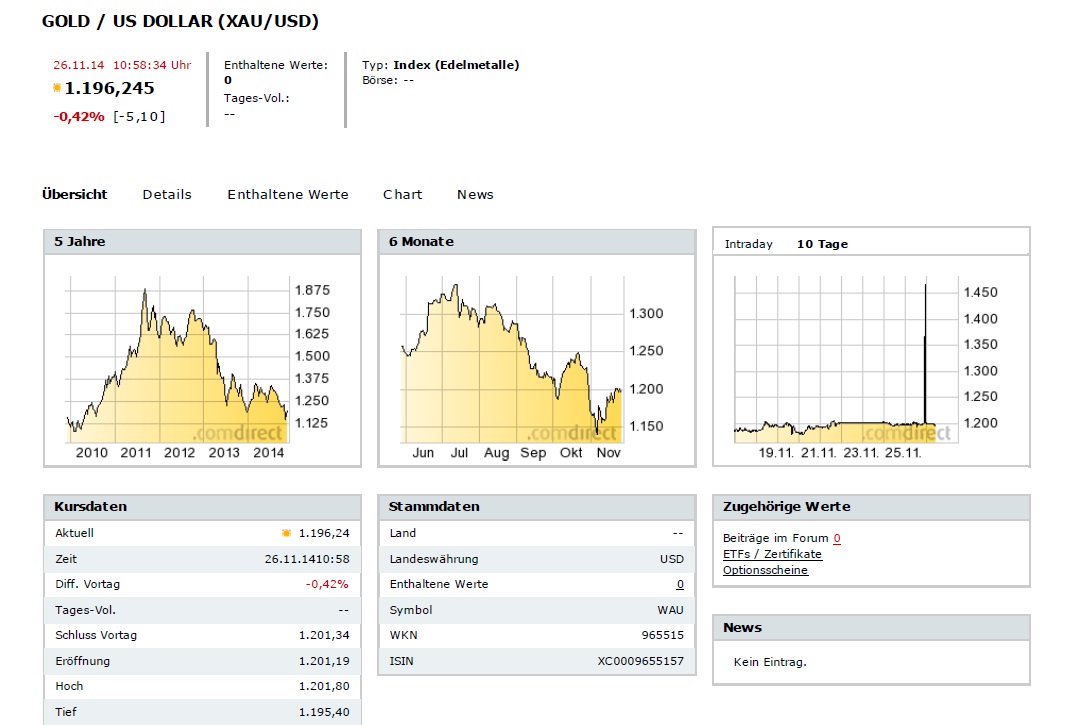The height and width of the screenshot is (725, 1069).
Task: Click the ISIN value XC0009655157
Action: (x=641, y=661)
